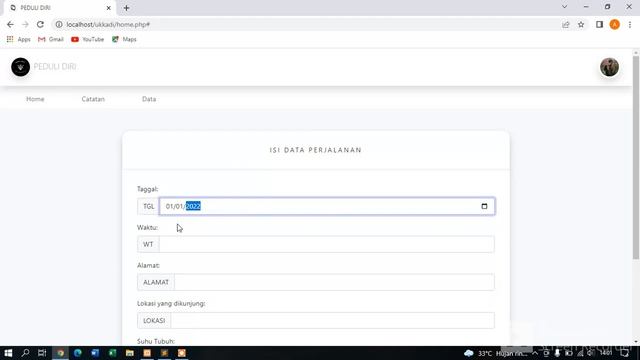Open the Chrome three-dot menu
640x360 pixels.
(x=630, y=24)
